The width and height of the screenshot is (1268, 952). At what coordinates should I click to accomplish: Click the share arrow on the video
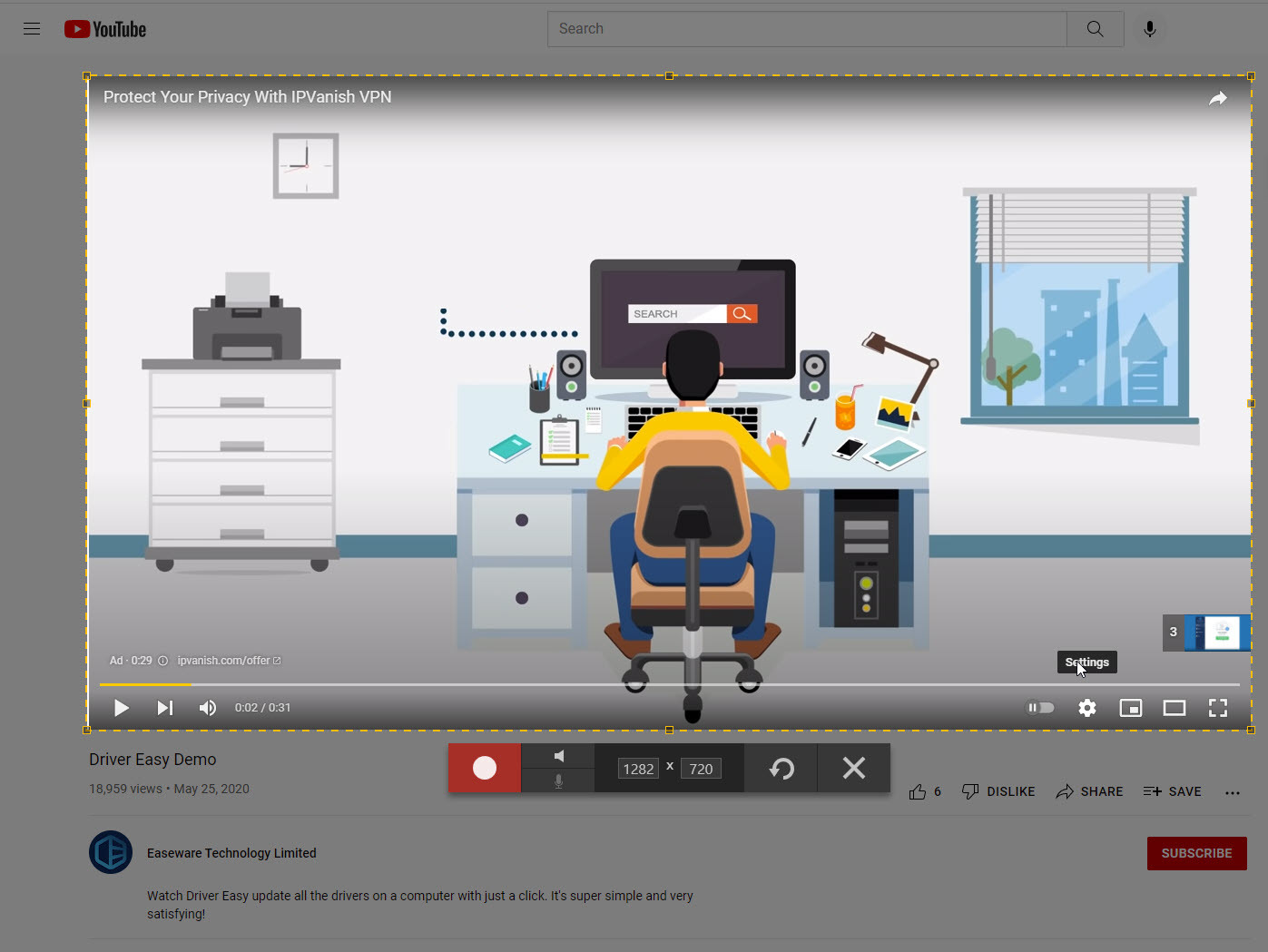tap(1218, 98)
